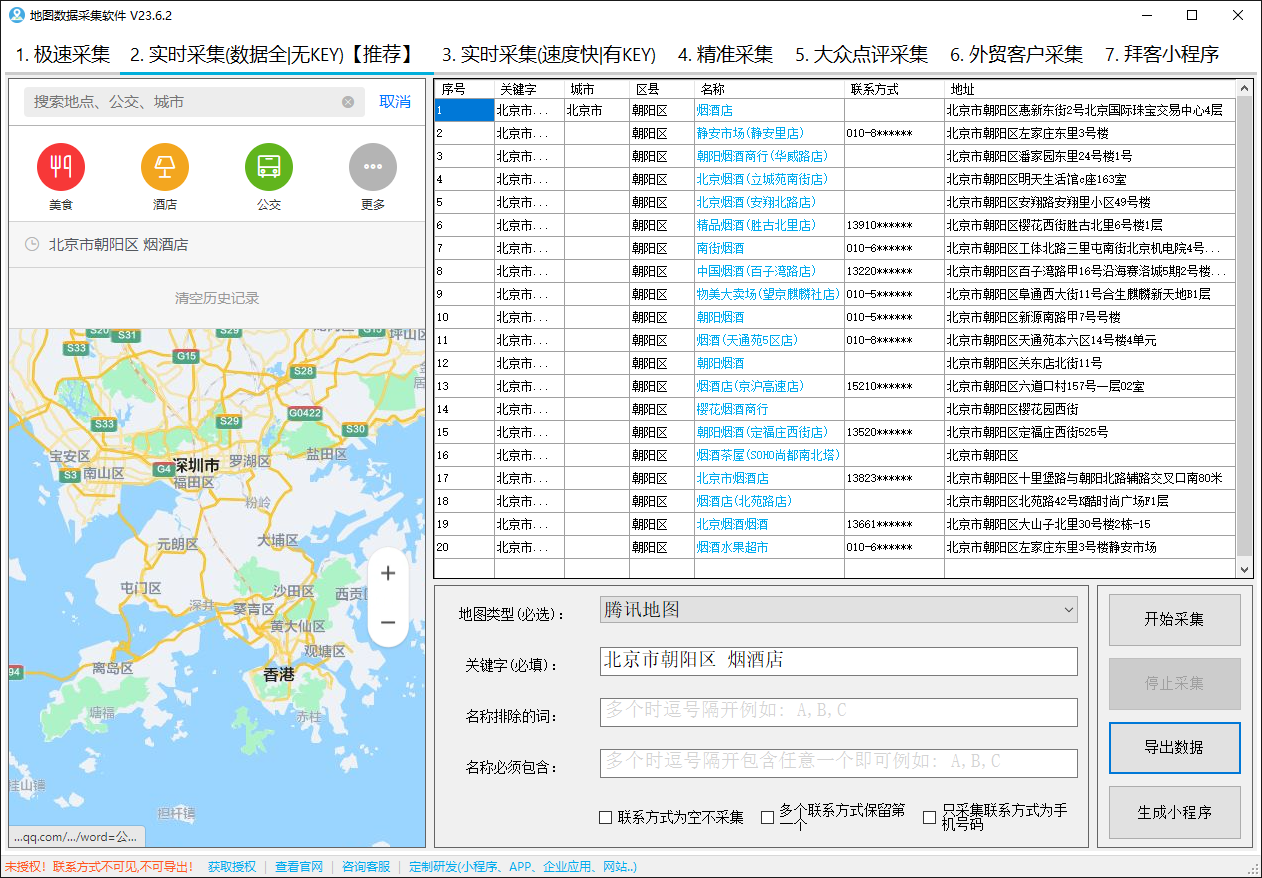
Task: Select the 美食 (food) category icon
Action: 61,168
